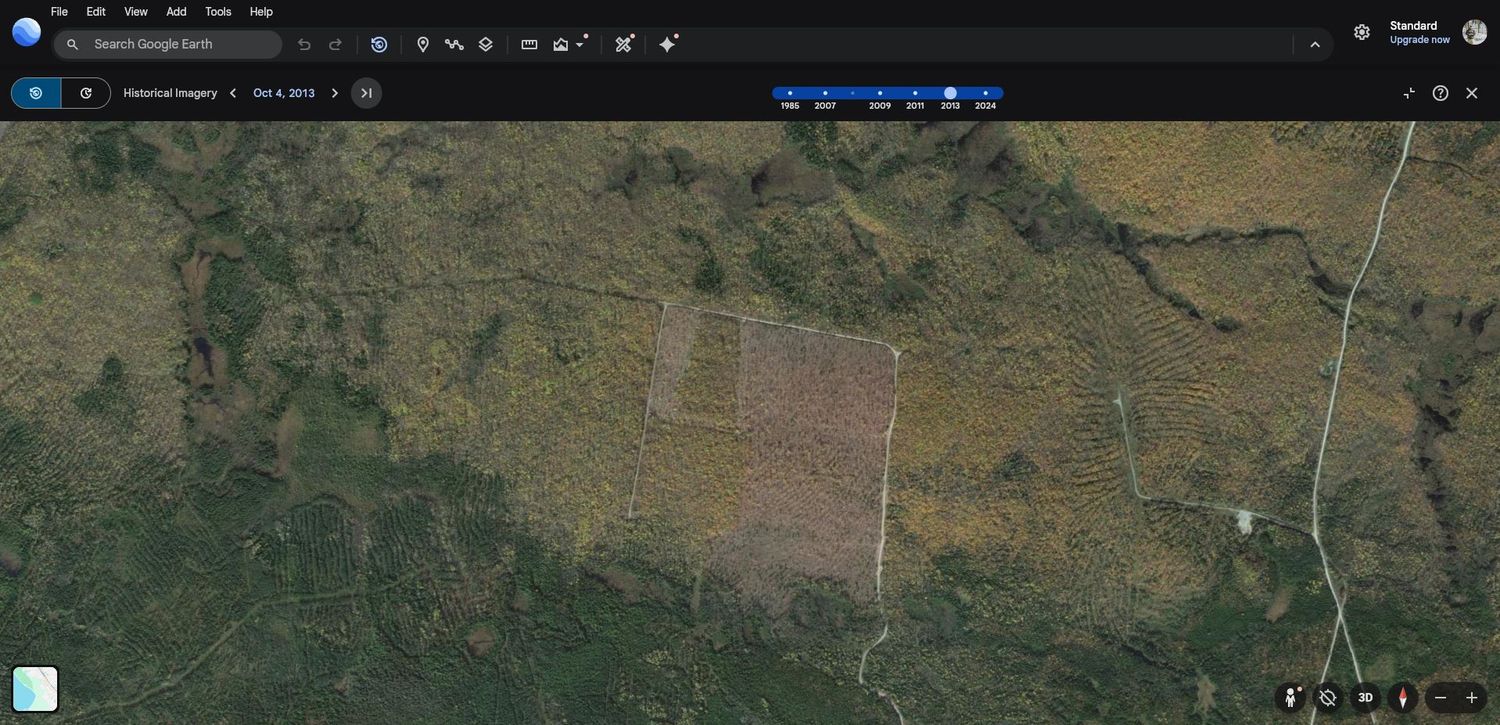The image size is (1500, 725).
Task: Select the Add placemark tool
Action: [x=423, y=44]
